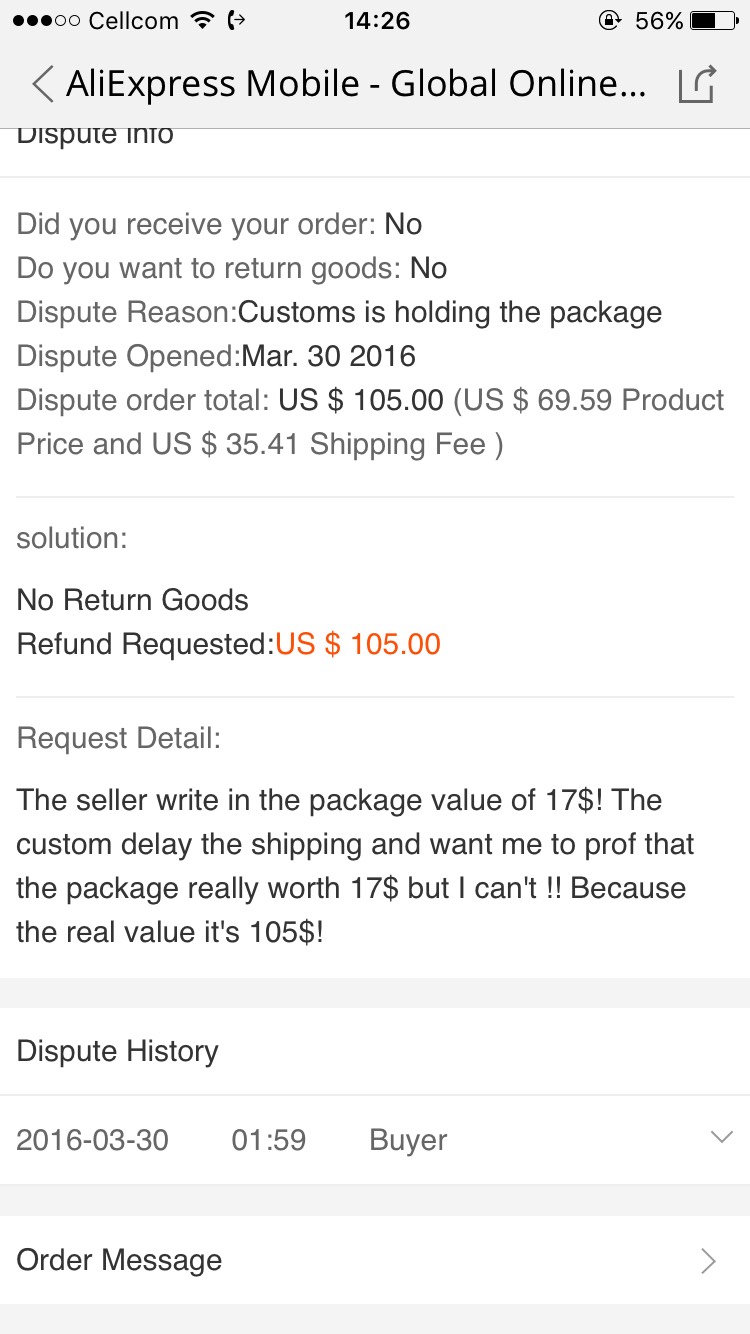This screenshot has width=750, height=1334.
Task: Select the Dispute History section header
Action: tap(118, 1051)
